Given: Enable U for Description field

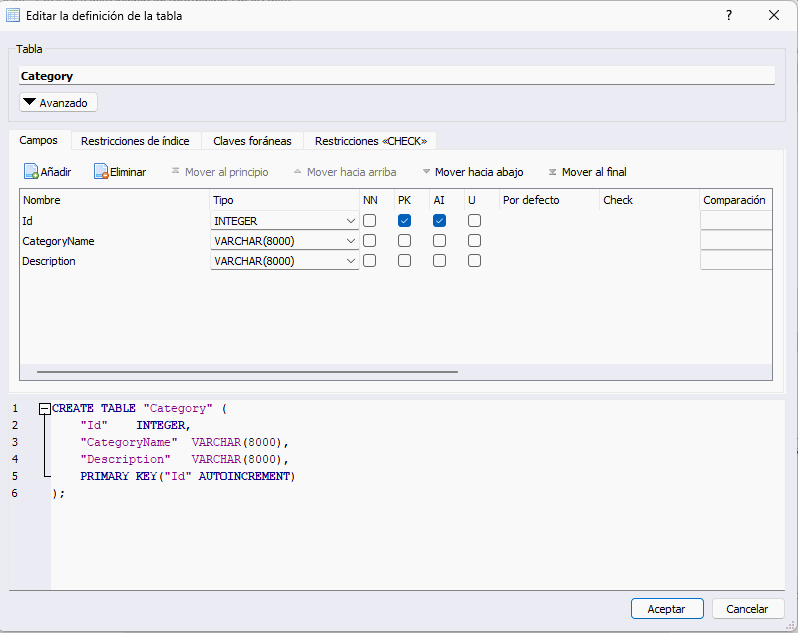Looking at the screenshot, I should tap(474, 261).
